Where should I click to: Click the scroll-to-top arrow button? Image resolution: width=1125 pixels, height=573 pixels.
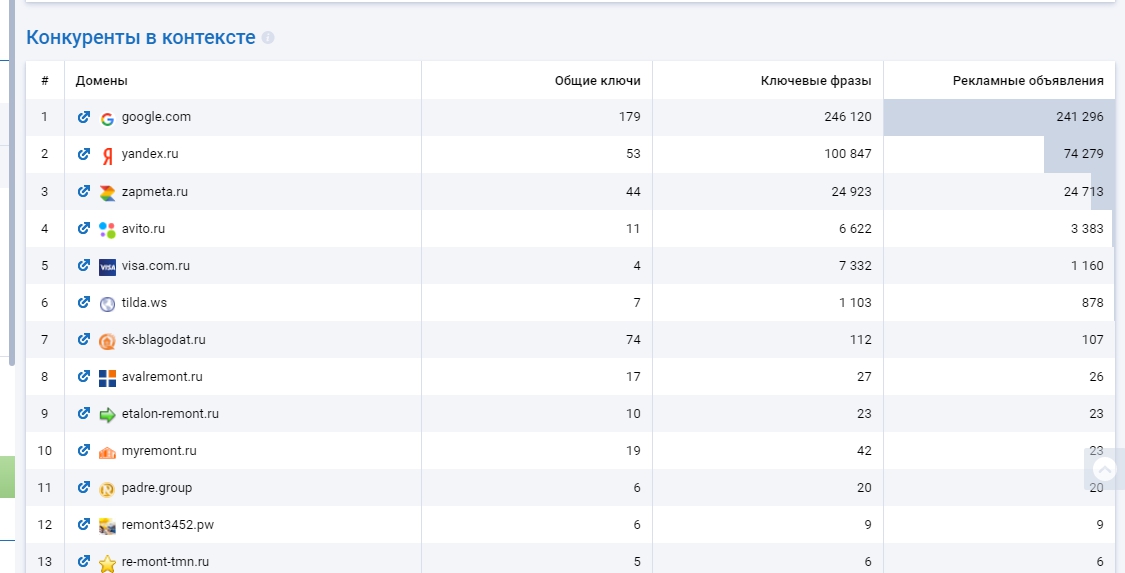click(1104, 469)
